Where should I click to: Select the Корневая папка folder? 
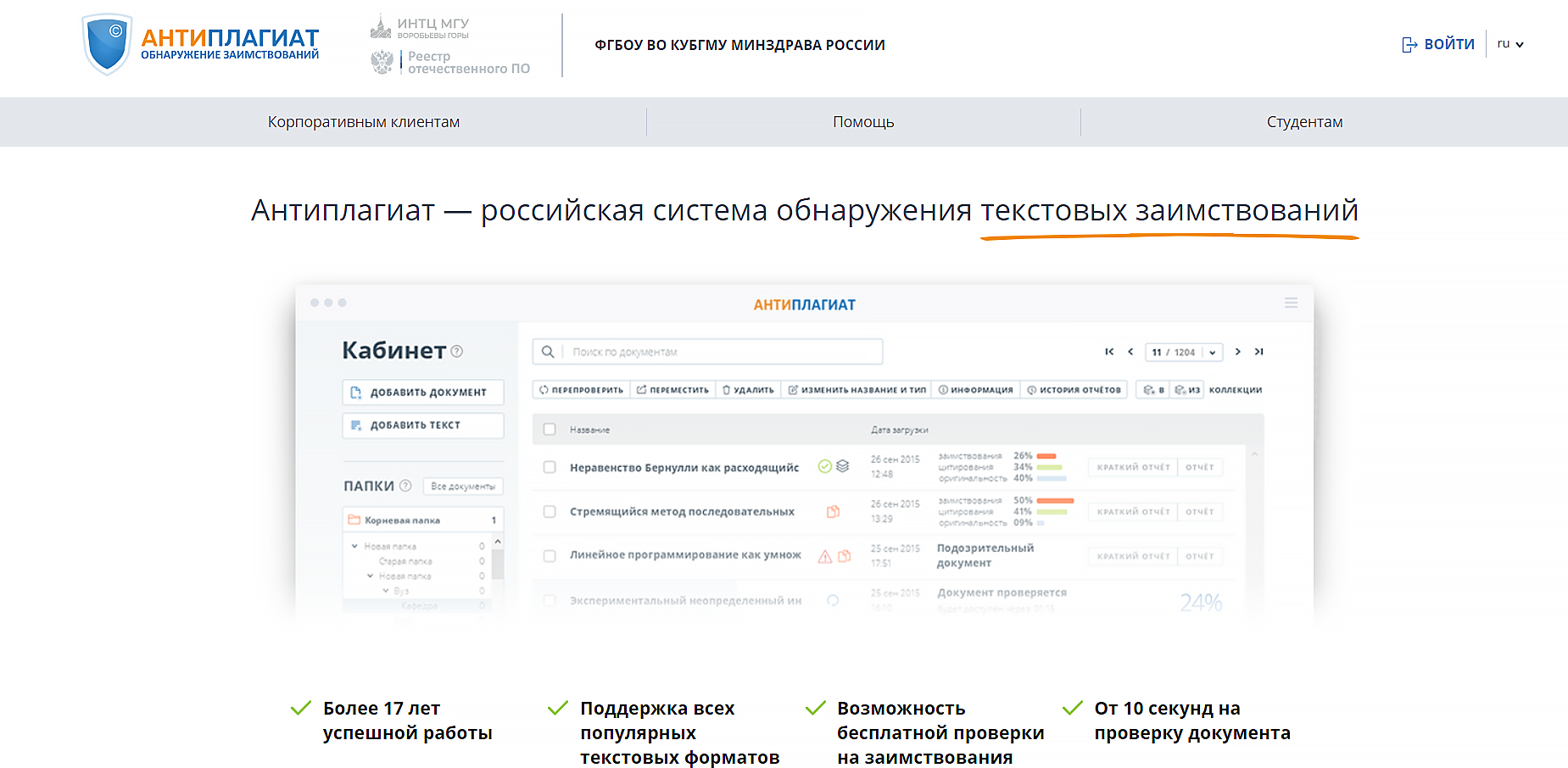[x=423, y=520]
